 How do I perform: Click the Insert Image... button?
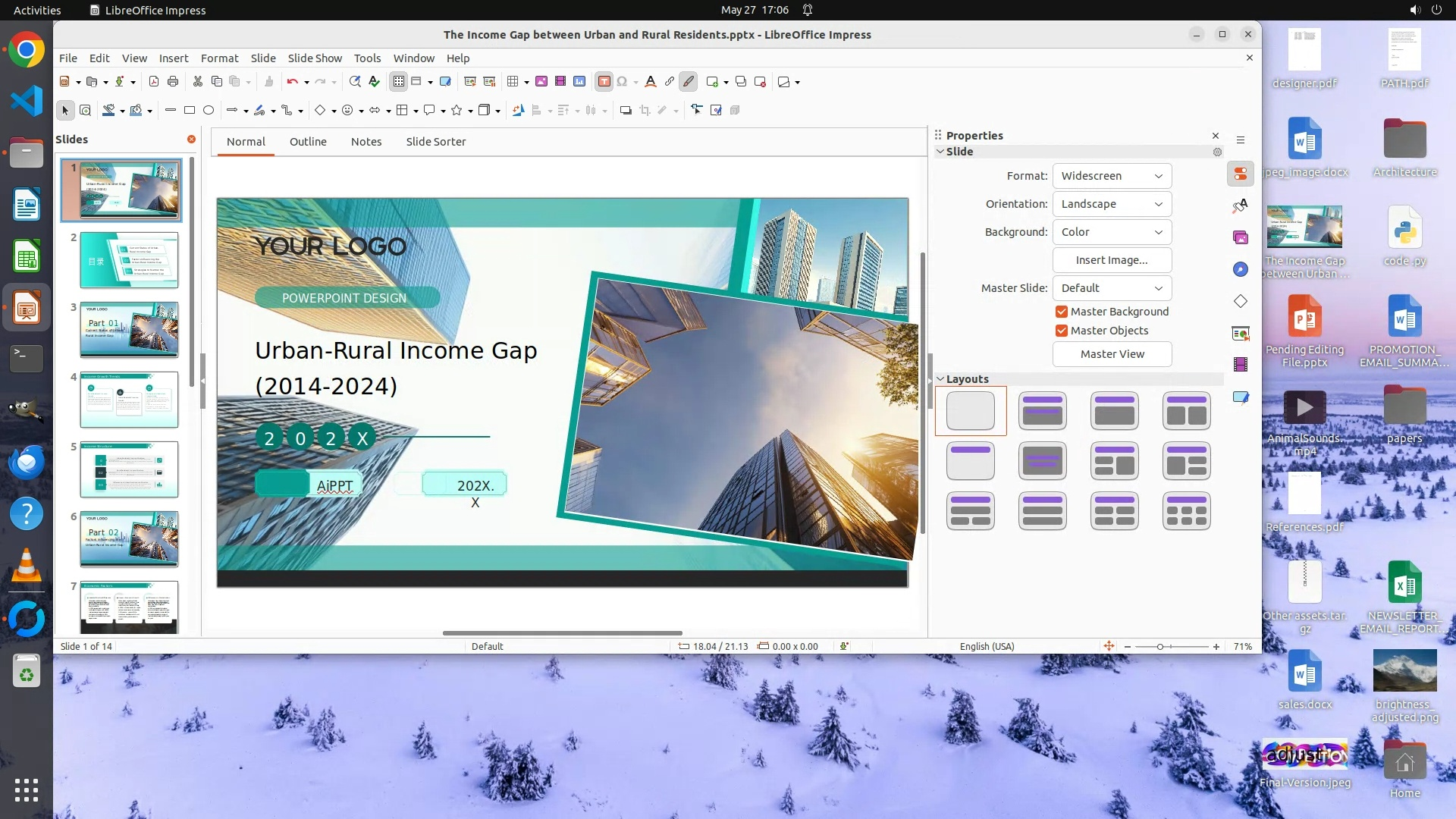coord(1112,260)
